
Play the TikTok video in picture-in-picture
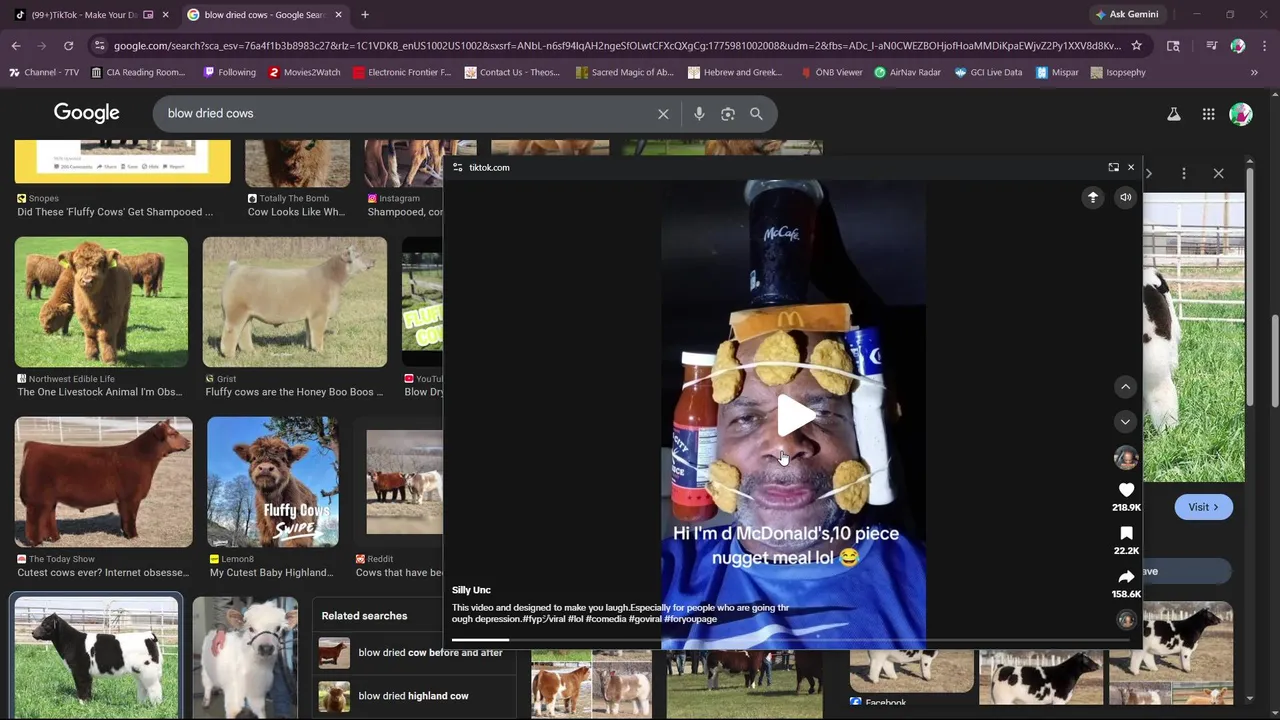pyautogui.click(x=796, y=416)
